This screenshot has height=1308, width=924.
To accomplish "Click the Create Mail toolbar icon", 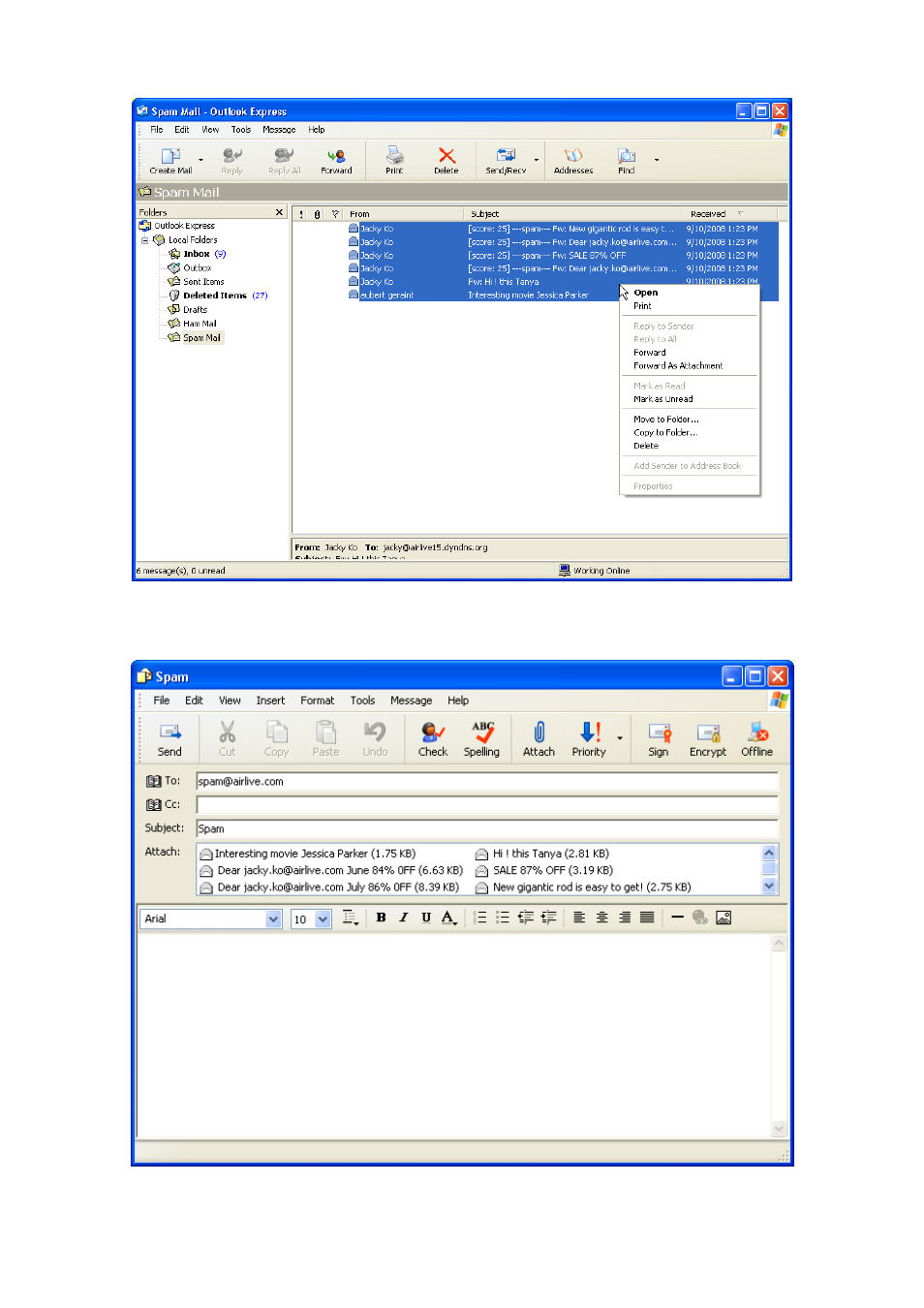I will (x=170, y=155).
